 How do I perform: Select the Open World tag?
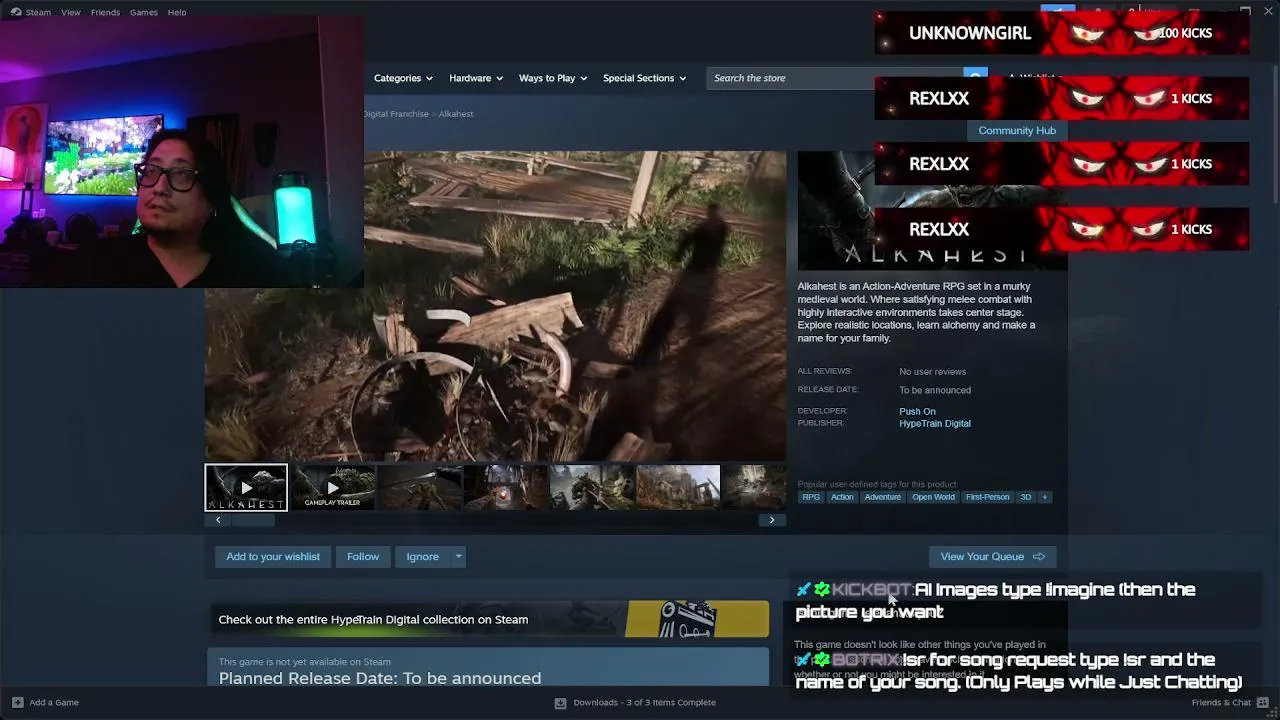point(933,497)
